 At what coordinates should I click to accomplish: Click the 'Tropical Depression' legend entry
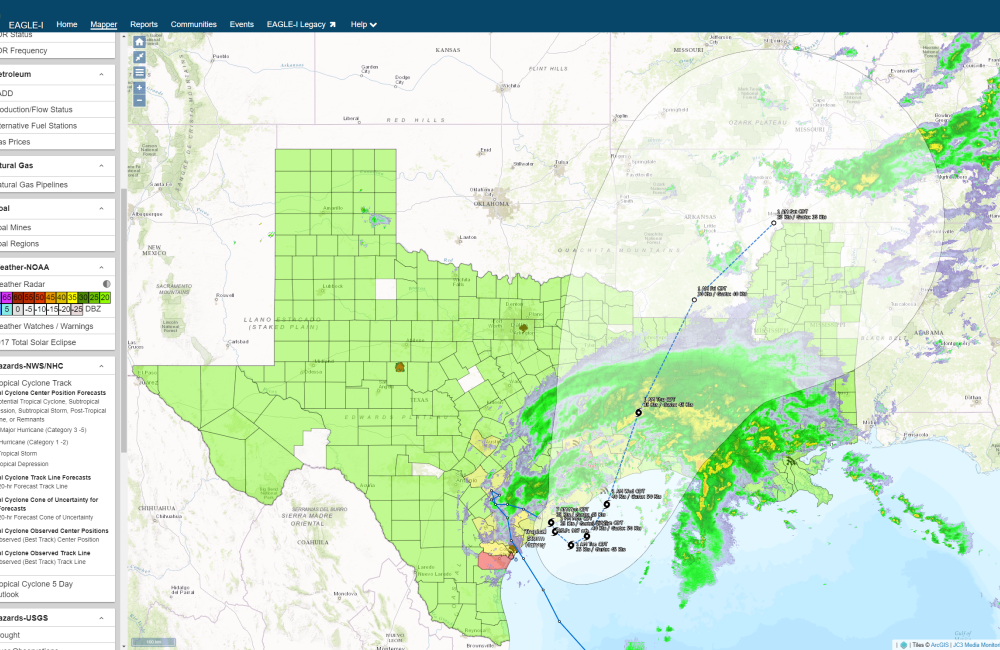pyautogui.click(x=24, y=464)
